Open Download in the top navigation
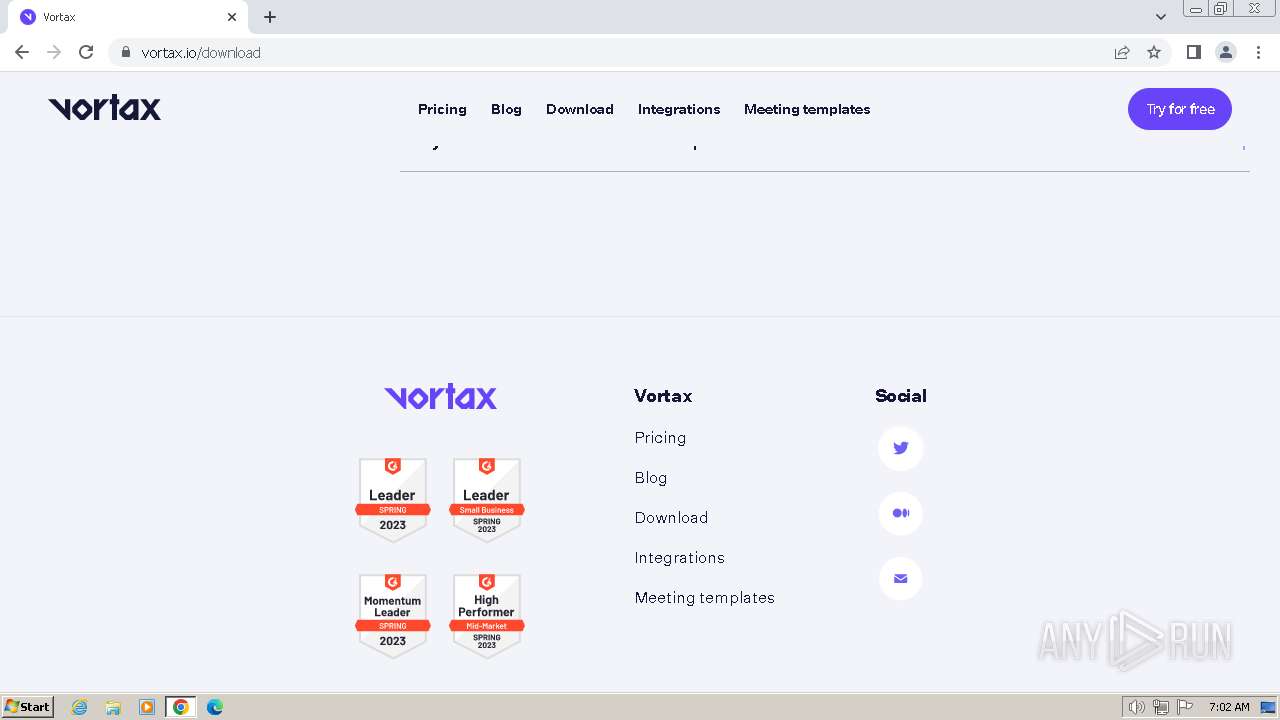Screen dimensions: 1280x720 coord(580,109)
